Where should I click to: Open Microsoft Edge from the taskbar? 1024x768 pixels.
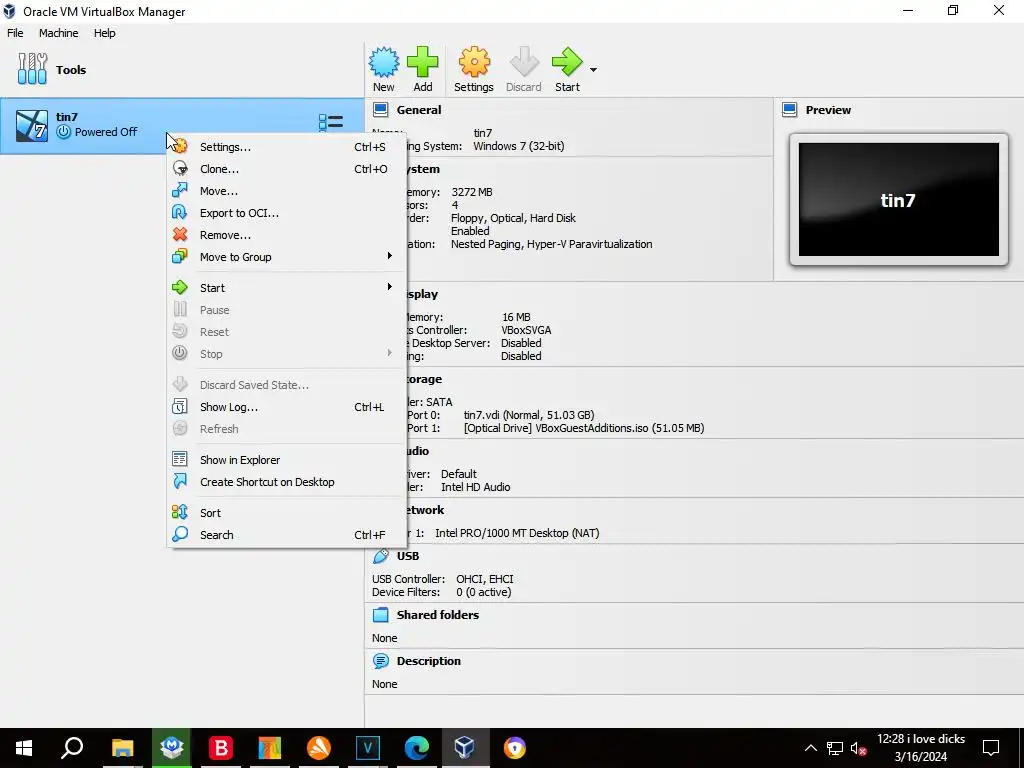pos(417,748)
